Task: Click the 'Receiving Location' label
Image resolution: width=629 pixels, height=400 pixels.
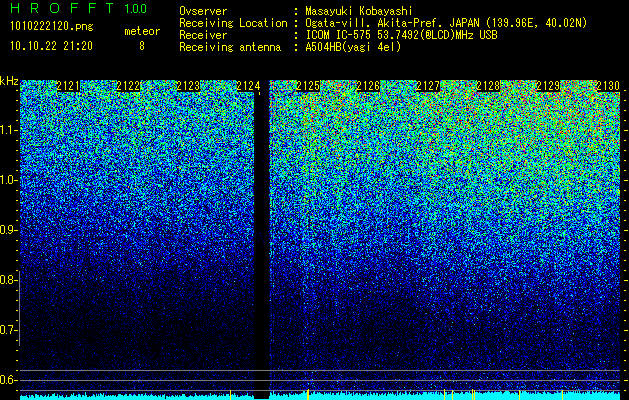Action: [233, 23]
